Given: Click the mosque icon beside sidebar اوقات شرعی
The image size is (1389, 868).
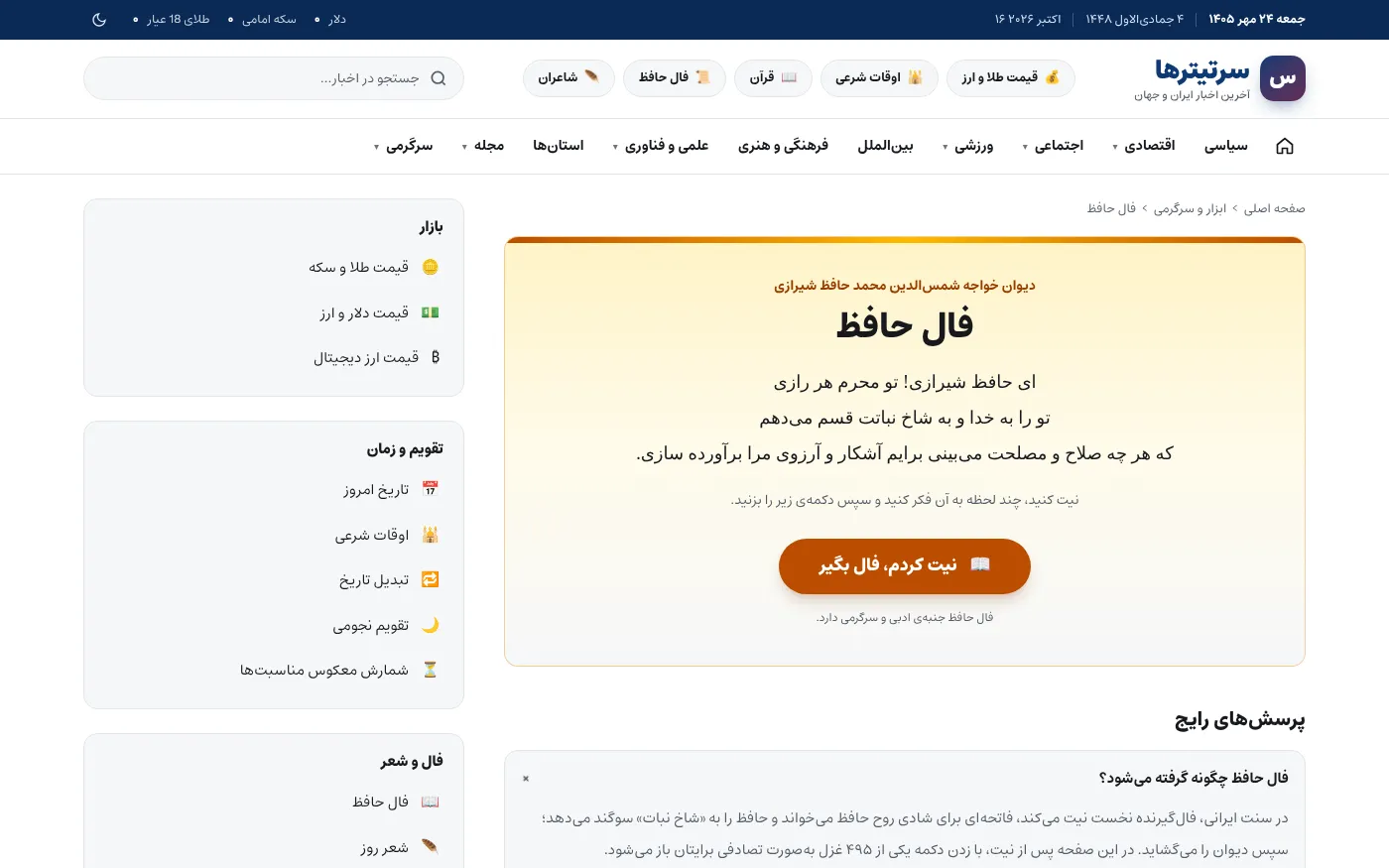Looking at the screenshot, I should [430, 535].
